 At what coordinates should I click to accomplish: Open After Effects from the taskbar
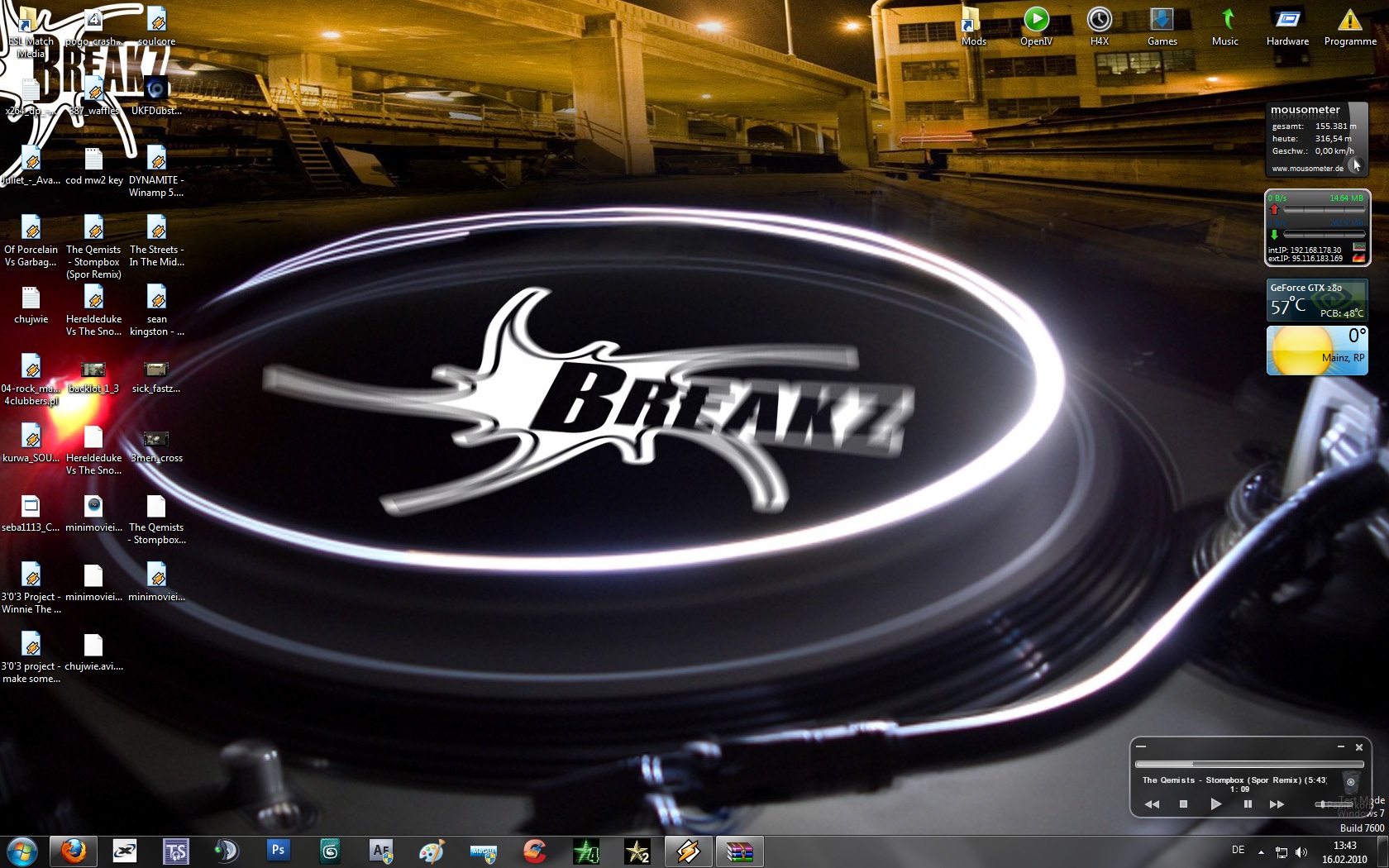click(x=381, y=851)
